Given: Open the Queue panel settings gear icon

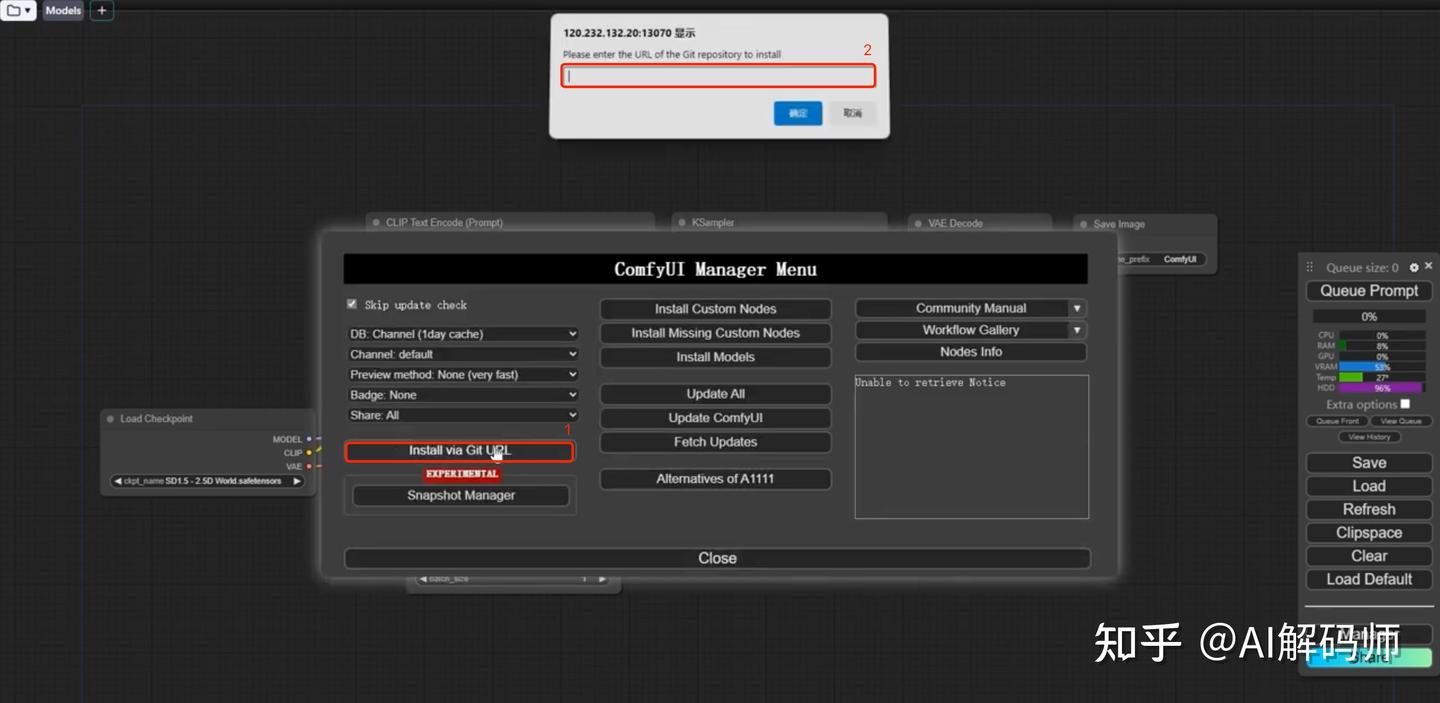Looking at the screenshot, I should [x=1414, y=267].
